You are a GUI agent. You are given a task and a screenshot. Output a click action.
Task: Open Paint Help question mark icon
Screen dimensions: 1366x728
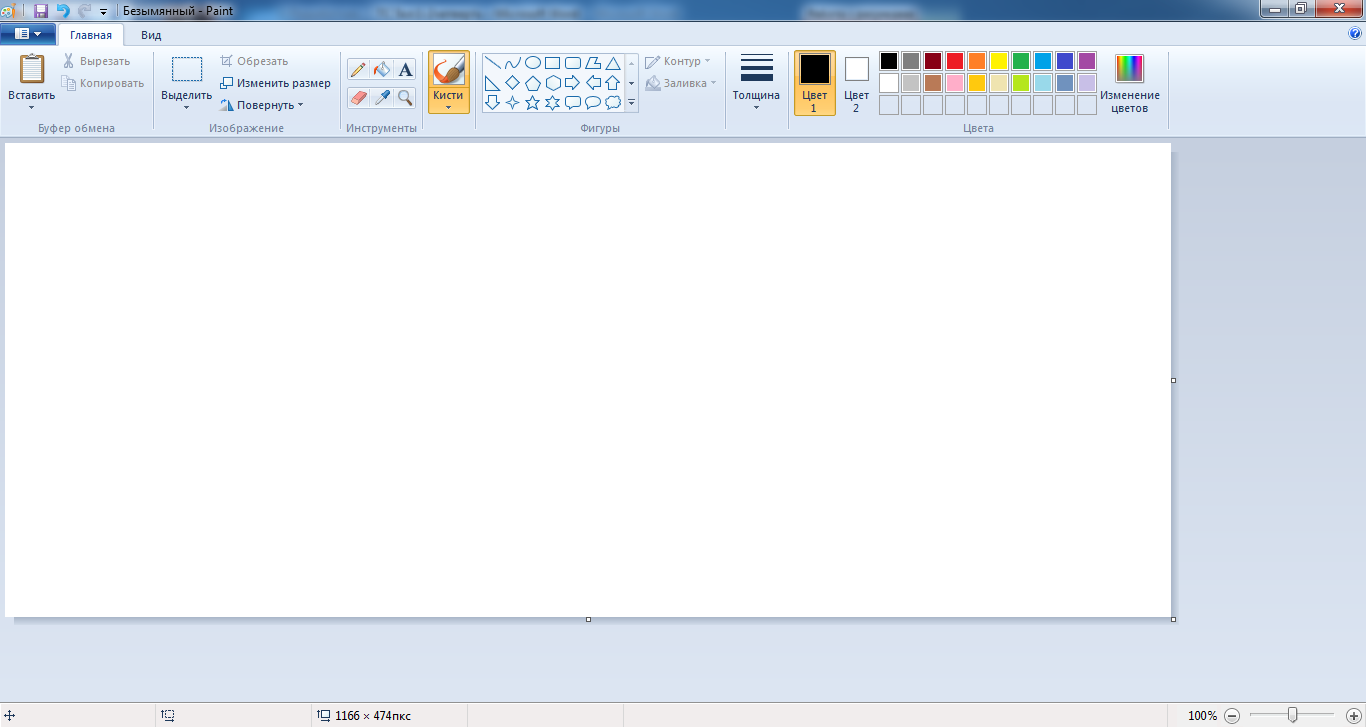pos(1355,33)
